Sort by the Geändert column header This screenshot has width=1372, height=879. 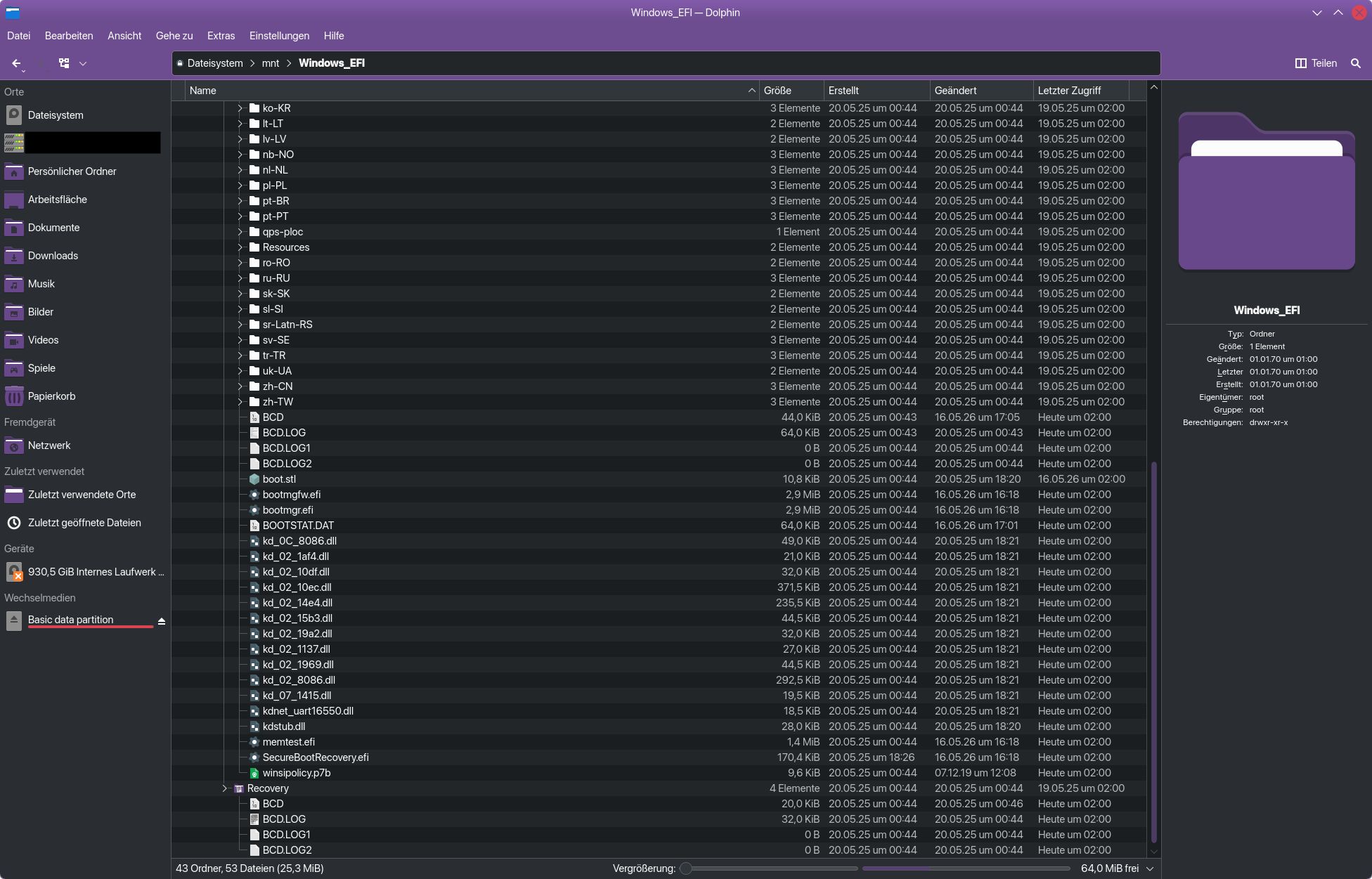[x=981, y=91]
